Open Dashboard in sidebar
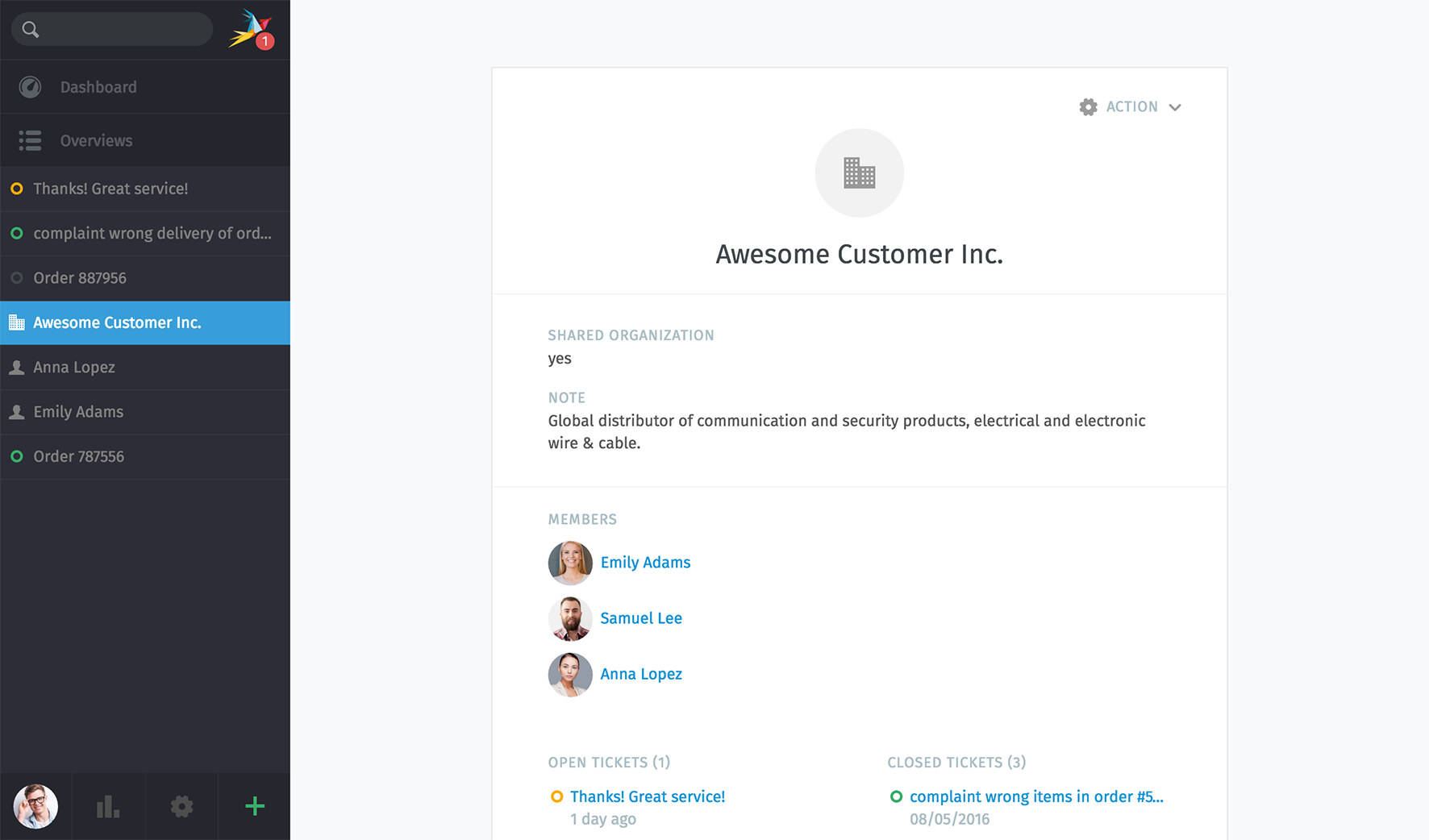This screenshot has height=840, width=1429. (98, 87)
